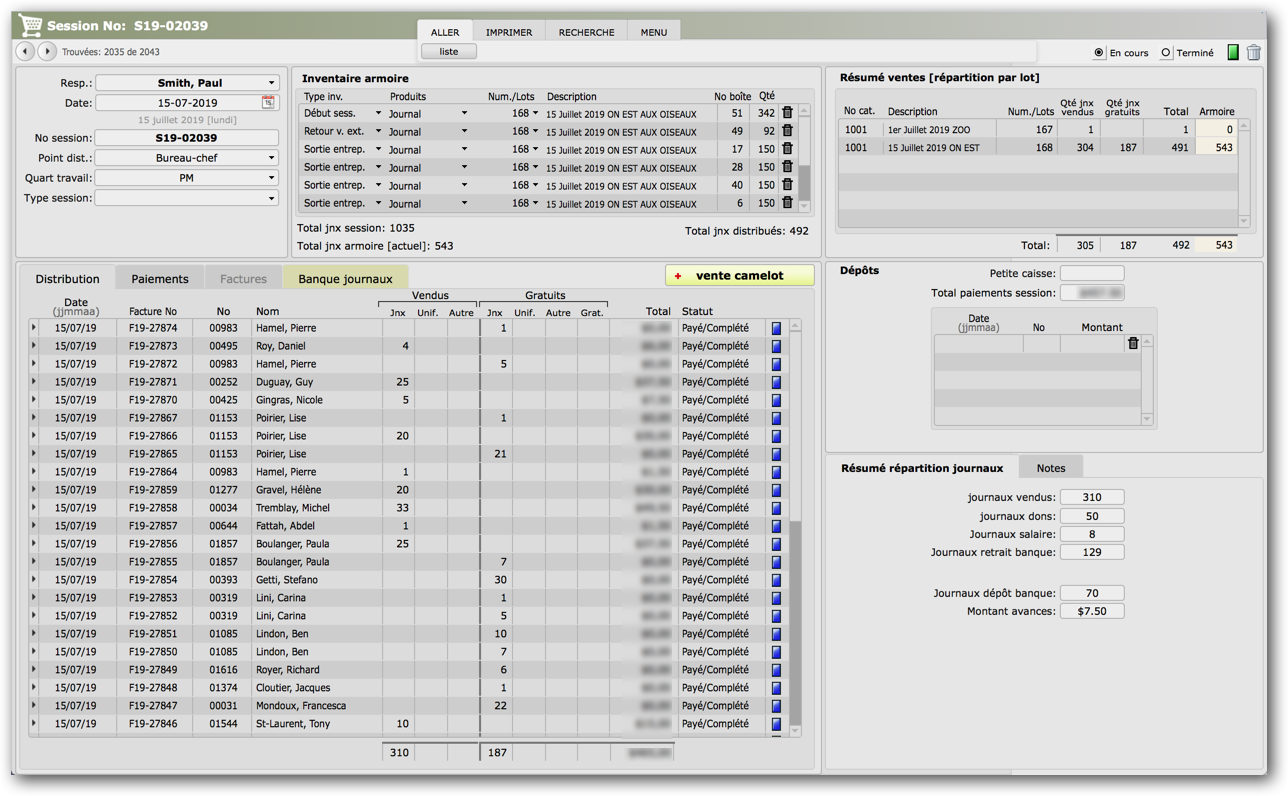The width and height of the screenshot is (1288, 796).
Task: Select the Résumé répartition journaux tab
Action: [x=922, y=468]
